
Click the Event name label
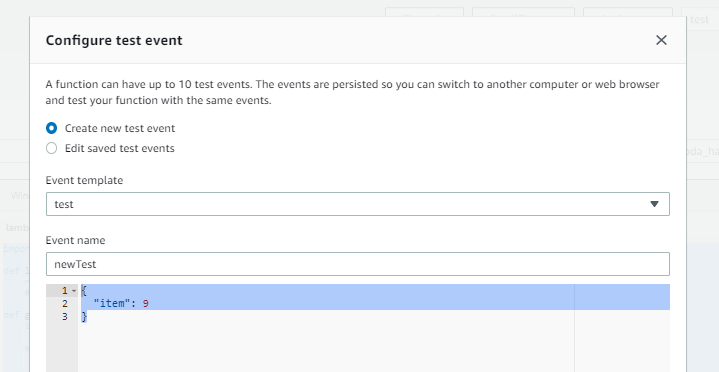tap(76, 240)
